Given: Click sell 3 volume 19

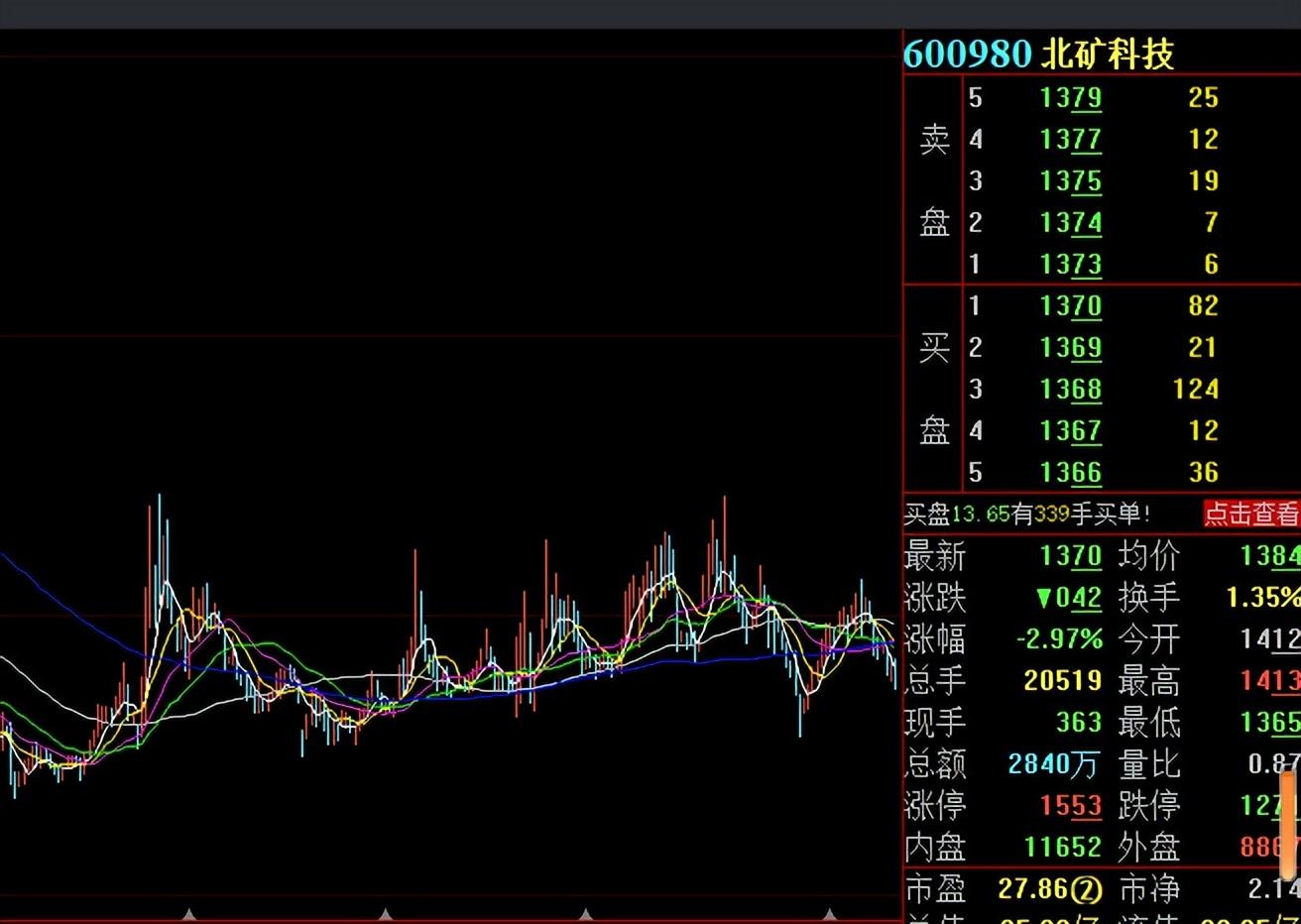Looking at the screenshot, I should tap(1203, 180).
